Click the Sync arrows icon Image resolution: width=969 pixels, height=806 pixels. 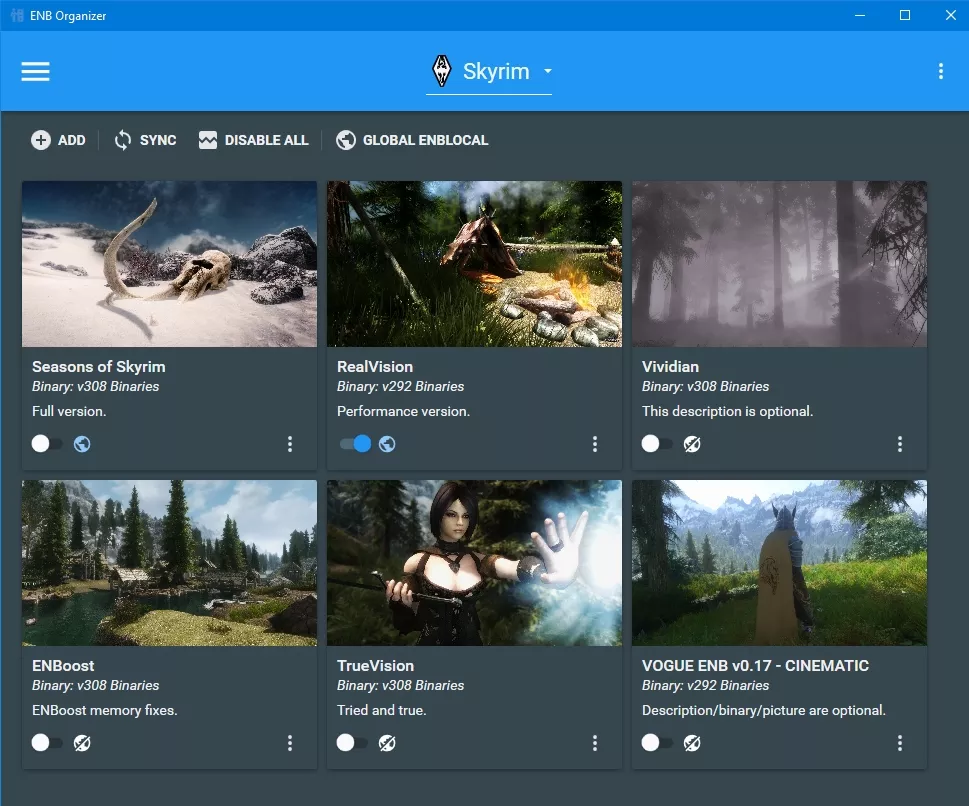[122, 140]
